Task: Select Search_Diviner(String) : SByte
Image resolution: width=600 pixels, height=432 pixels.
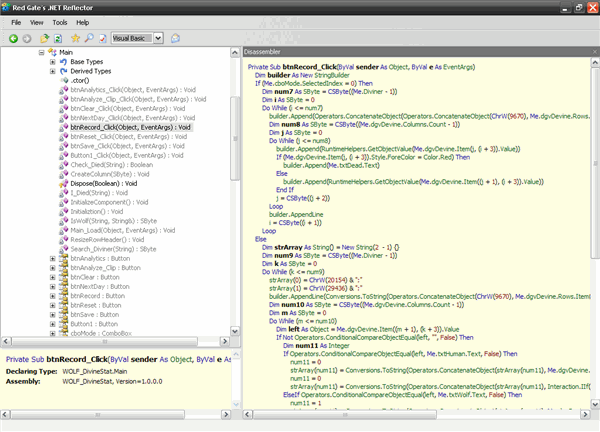Action: pyautogui.click(x=113, y=249)
